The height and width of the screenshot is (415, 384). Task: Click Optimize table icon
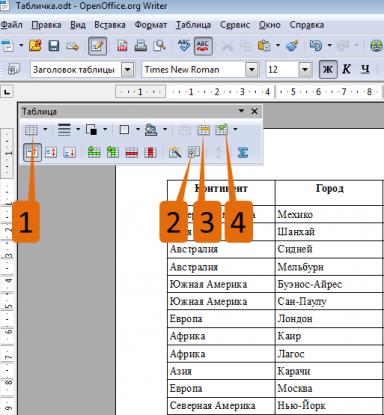pyautogui.click(x=222, y=130)
